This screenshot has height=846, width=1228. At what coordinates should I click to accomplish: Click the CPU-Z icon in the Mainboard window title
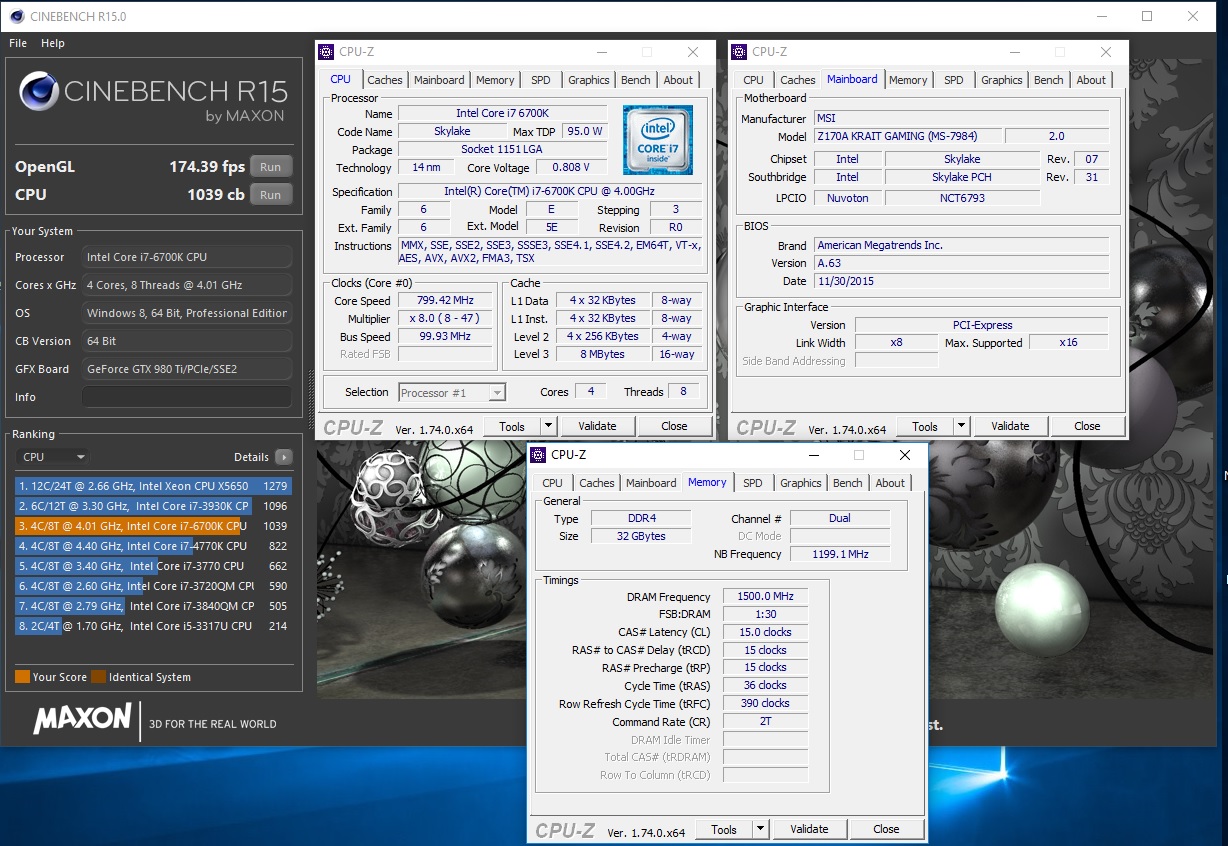tap(739, 52)
